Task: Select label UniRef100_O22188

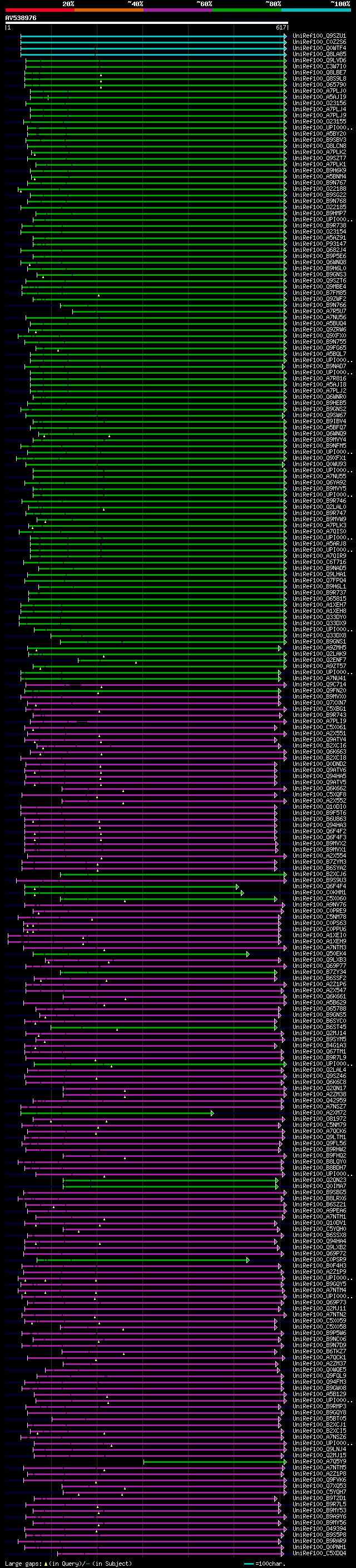Action: 319,189
